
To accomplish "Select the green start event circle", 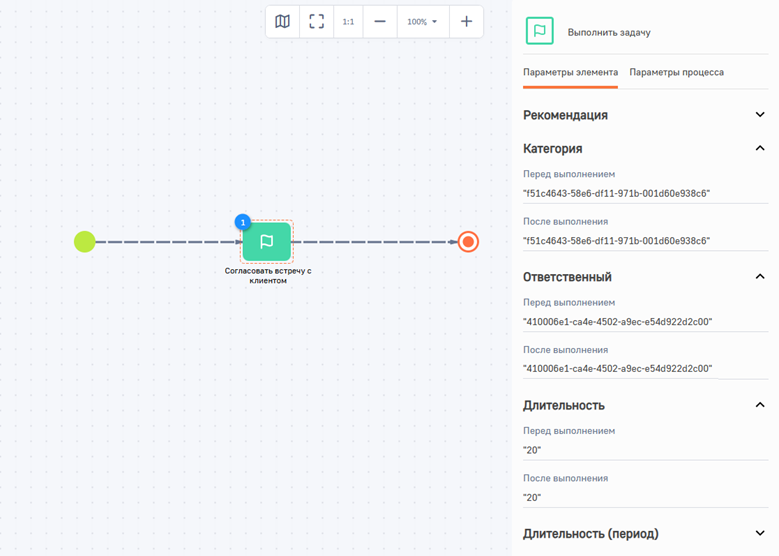I will (x=84, y=241).
